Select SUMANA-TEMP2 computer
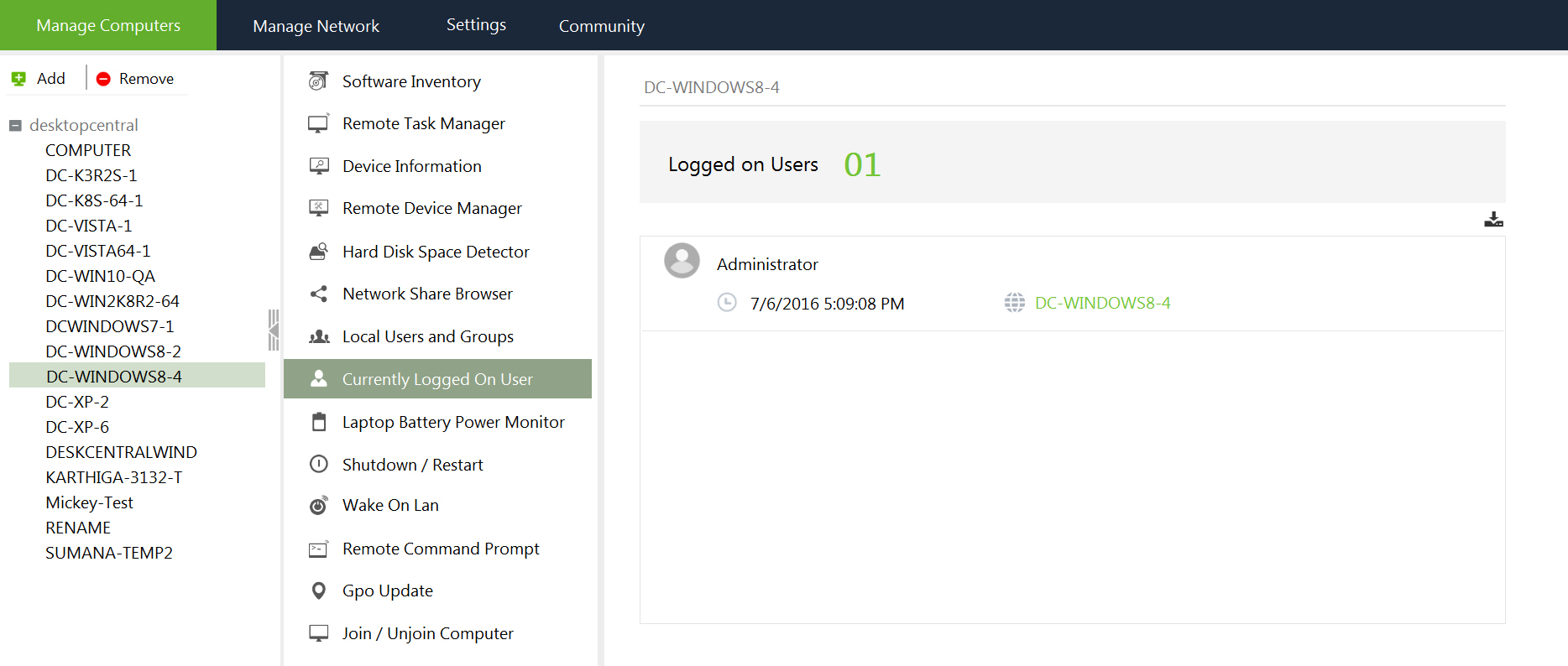1568x666 pixels. click(x=109, y=553)
